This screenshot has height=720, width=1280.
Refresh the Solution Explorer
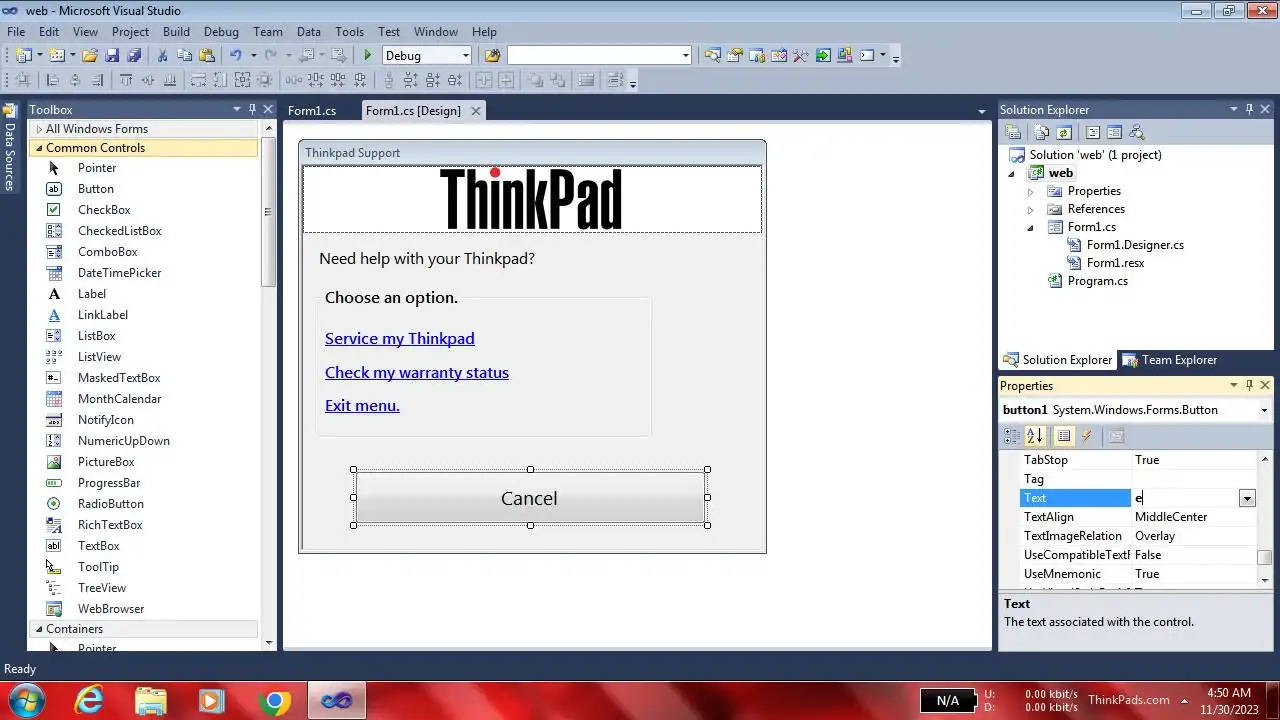pos(1063,132)
